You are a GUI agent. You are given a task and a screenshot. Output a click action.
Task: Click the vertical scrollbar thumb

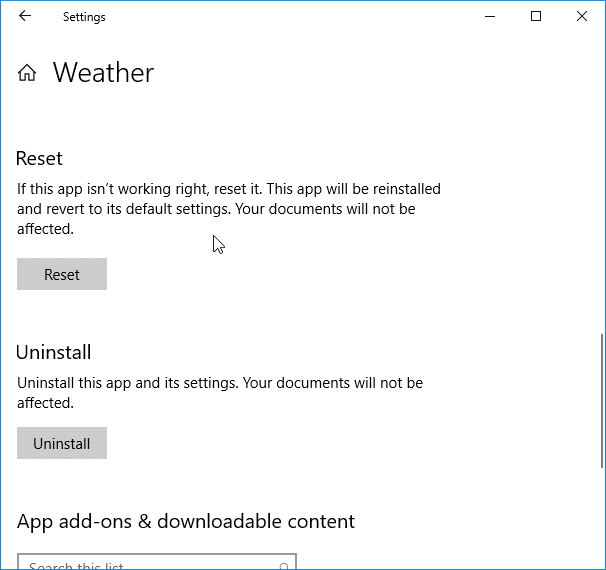tap(602, 401)
